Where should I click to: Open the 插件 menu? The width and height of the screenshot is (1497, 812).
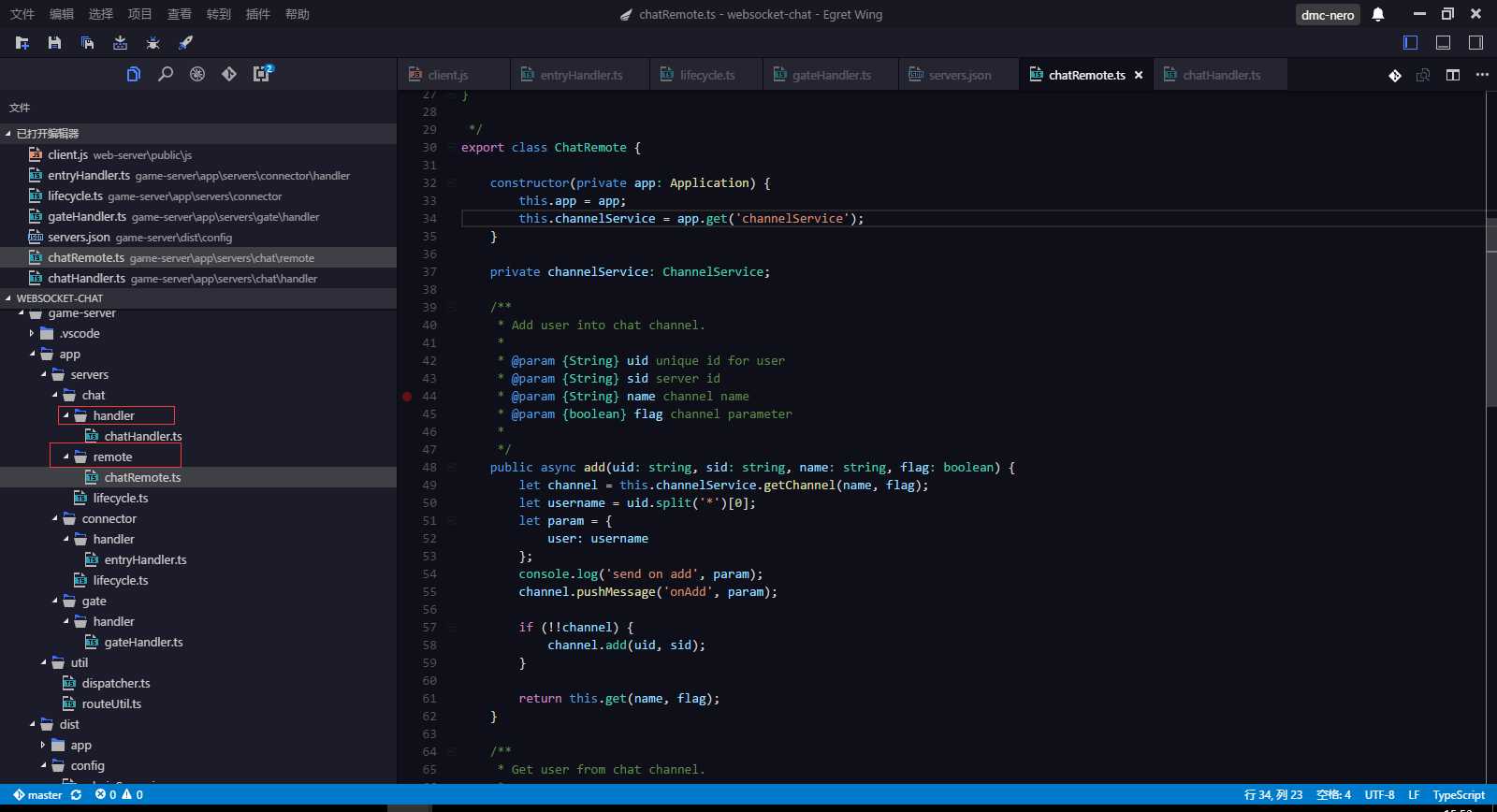click(x=258, y=14)
